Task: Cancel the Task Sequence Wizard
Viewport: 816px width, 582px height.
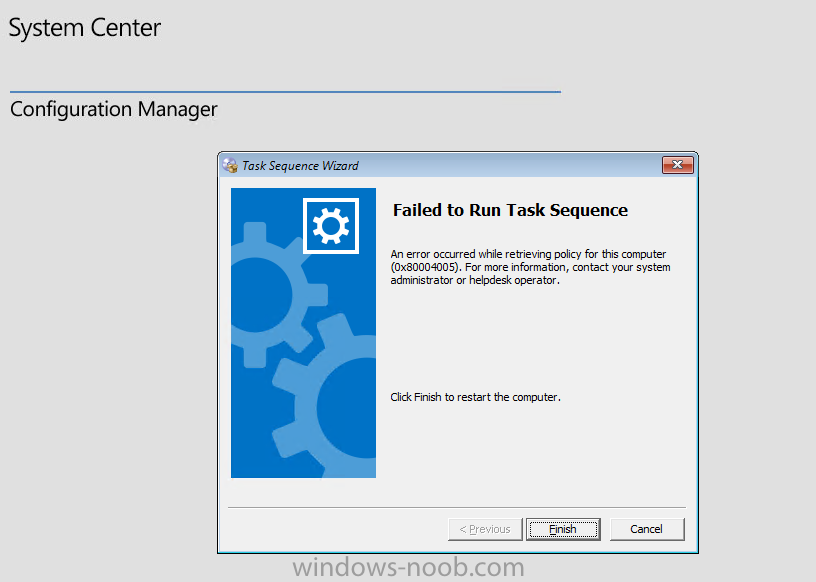Action: coord(647,529)
